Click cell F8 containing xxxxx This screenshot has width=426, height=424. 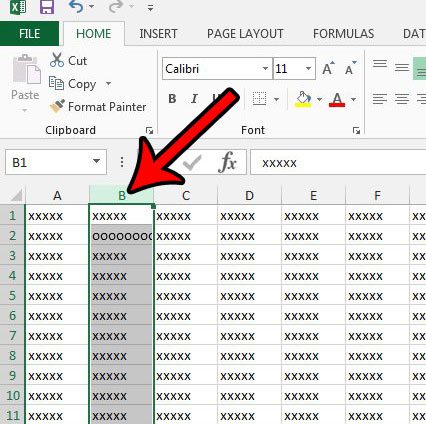(x=377, y=355)
